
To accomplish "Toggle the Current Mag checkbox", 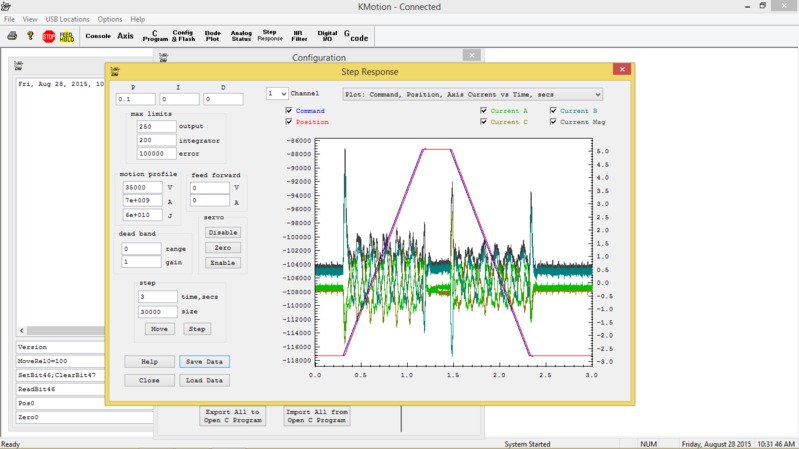I will pyautogui.click(x=554, y=122).
